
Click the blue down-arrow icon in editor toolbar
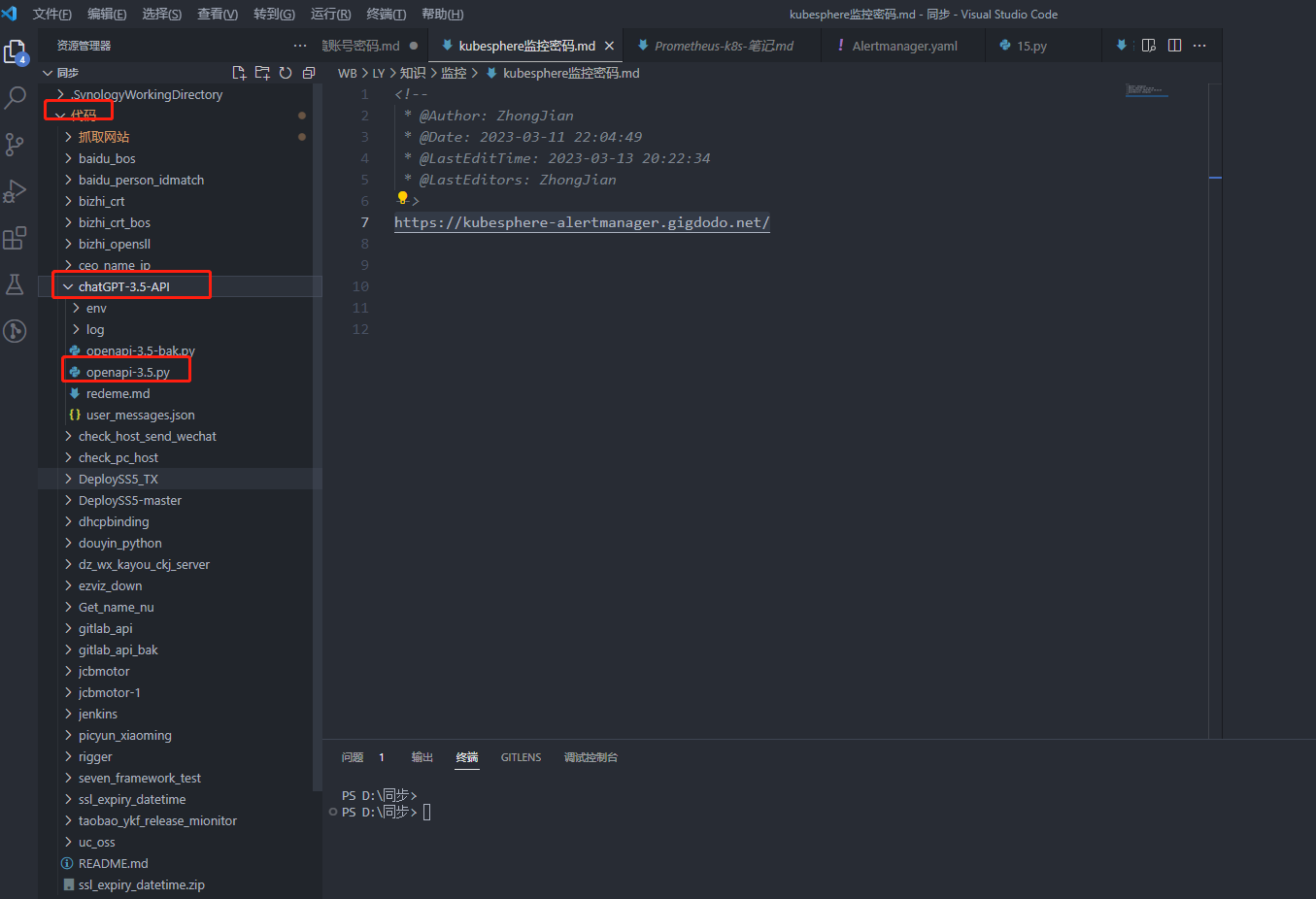pyautogui.click(x=1122, y=46)
